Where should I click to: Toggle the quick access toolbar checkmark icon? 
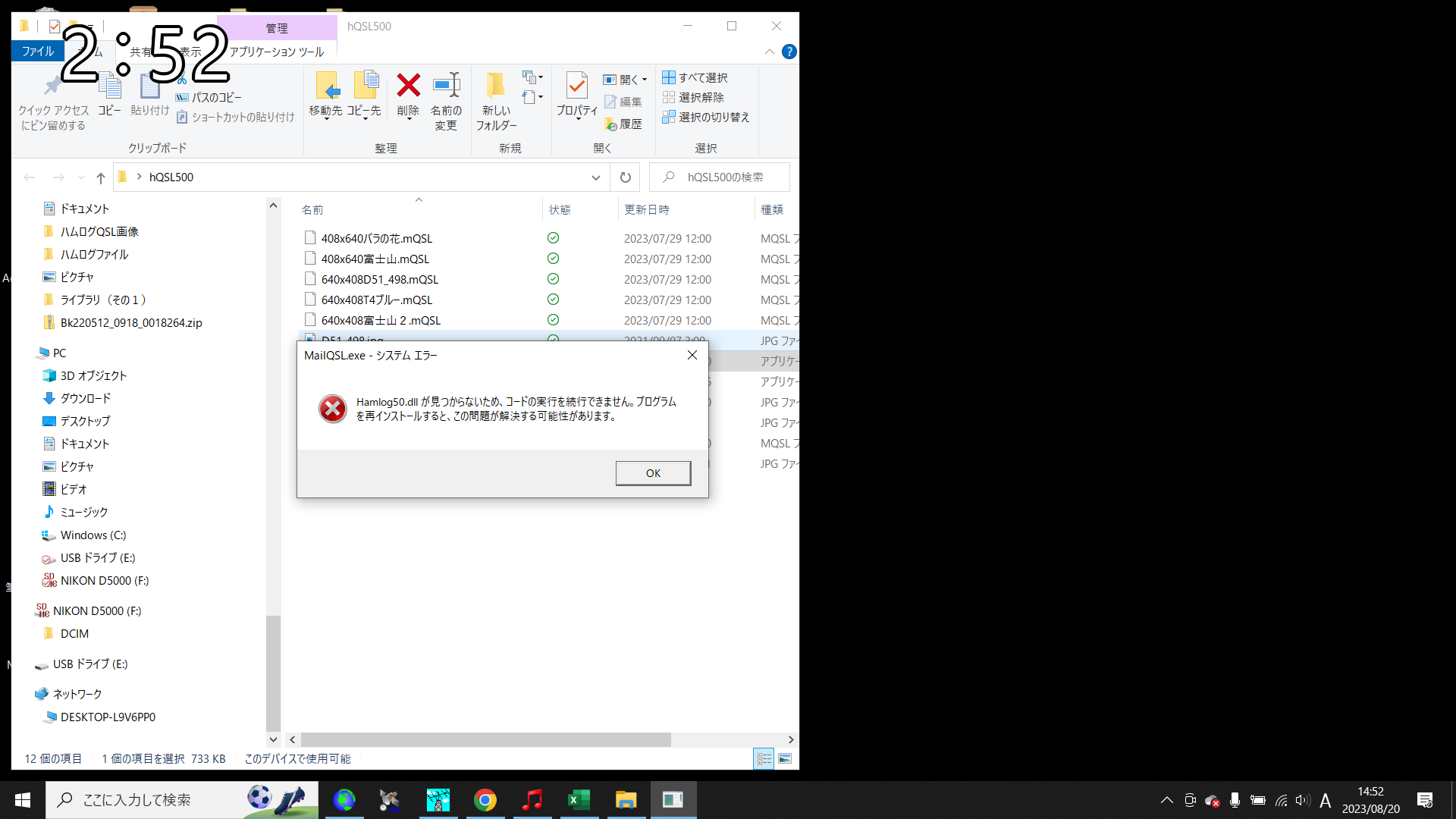[x=55, y=27]
